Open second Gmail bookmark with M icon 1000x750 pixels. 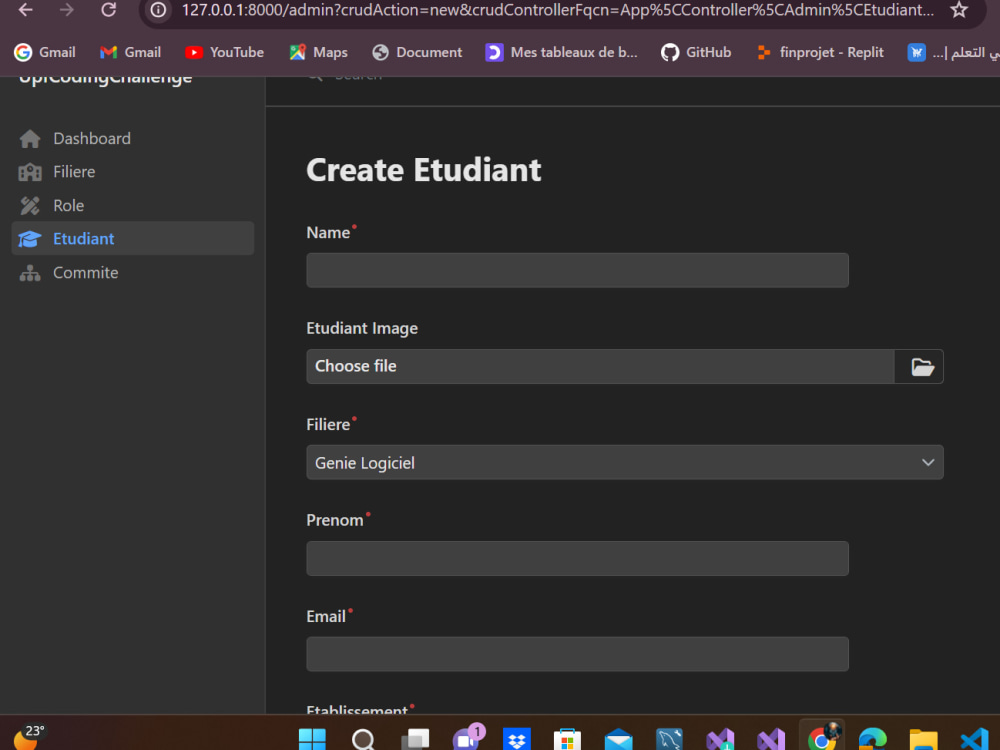[130, 52]
